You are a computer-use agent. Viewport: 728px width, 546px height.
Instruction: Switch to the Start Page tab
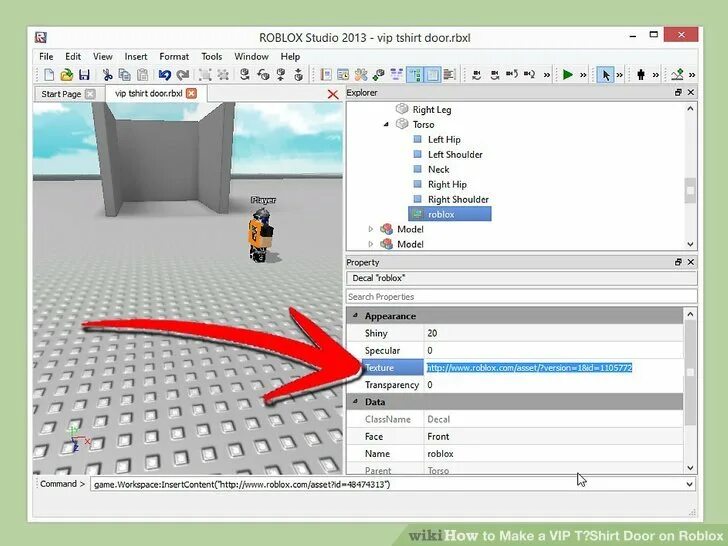point(61,94)
